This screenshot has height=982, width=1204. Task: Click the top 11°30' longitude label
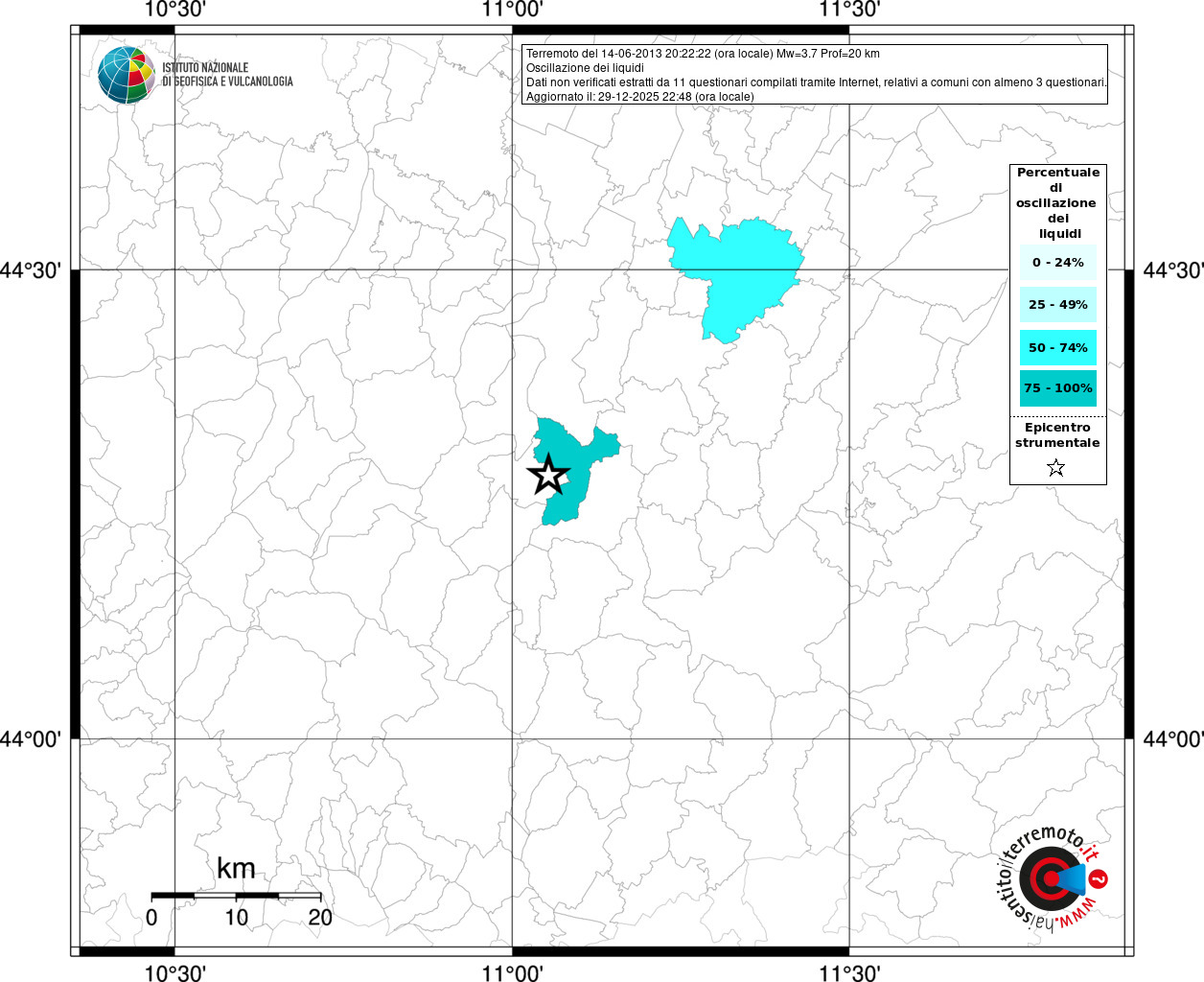coord(849,10)
